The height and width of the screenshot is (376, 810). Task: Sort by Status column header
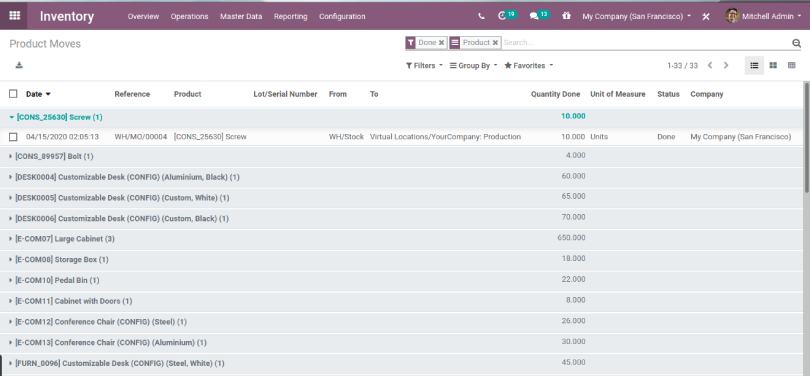(668, 94)
